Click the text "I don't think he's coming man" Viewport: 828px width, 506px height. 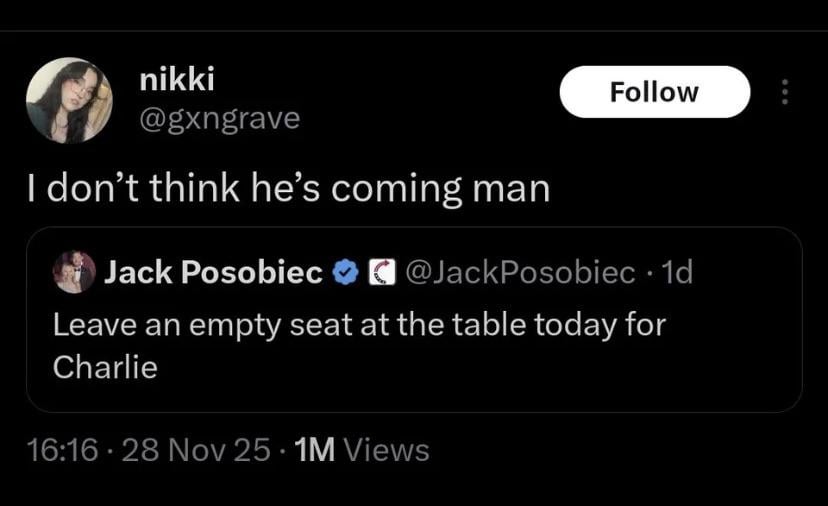(288, 189)
